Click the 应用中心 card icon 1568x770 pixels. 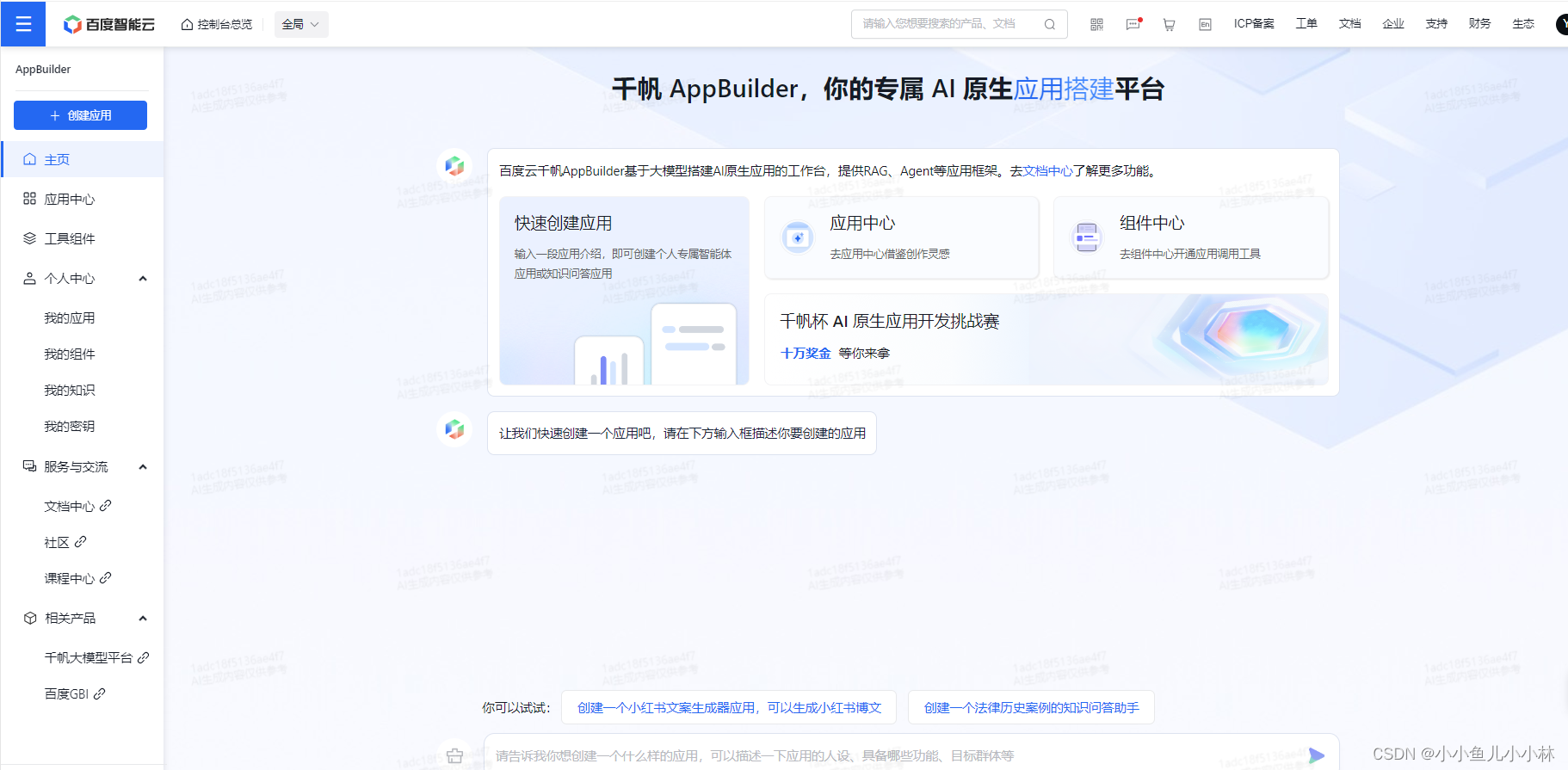click(798, 237)
